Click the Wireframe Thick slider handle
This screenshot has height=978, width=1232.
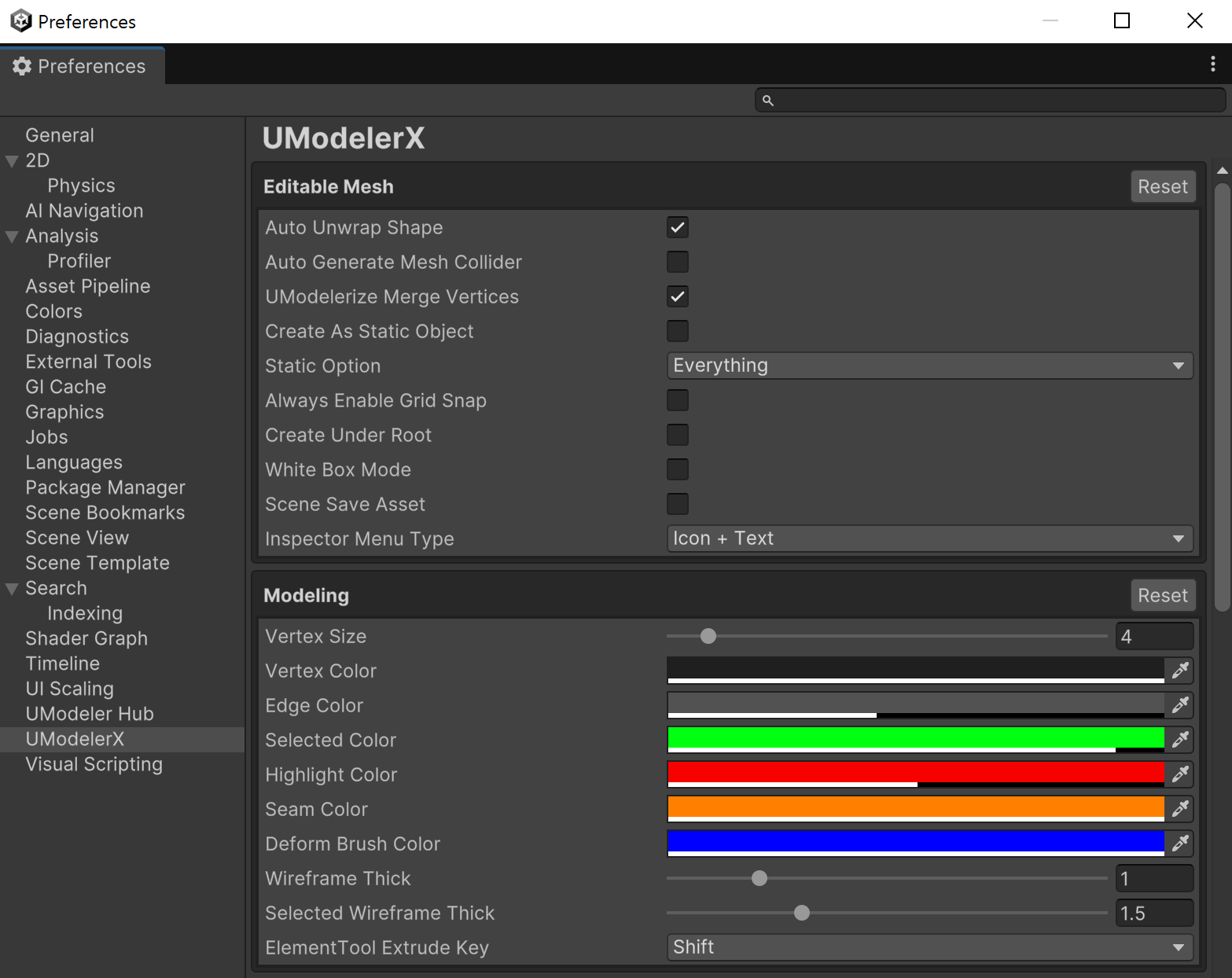click(759, 878)
